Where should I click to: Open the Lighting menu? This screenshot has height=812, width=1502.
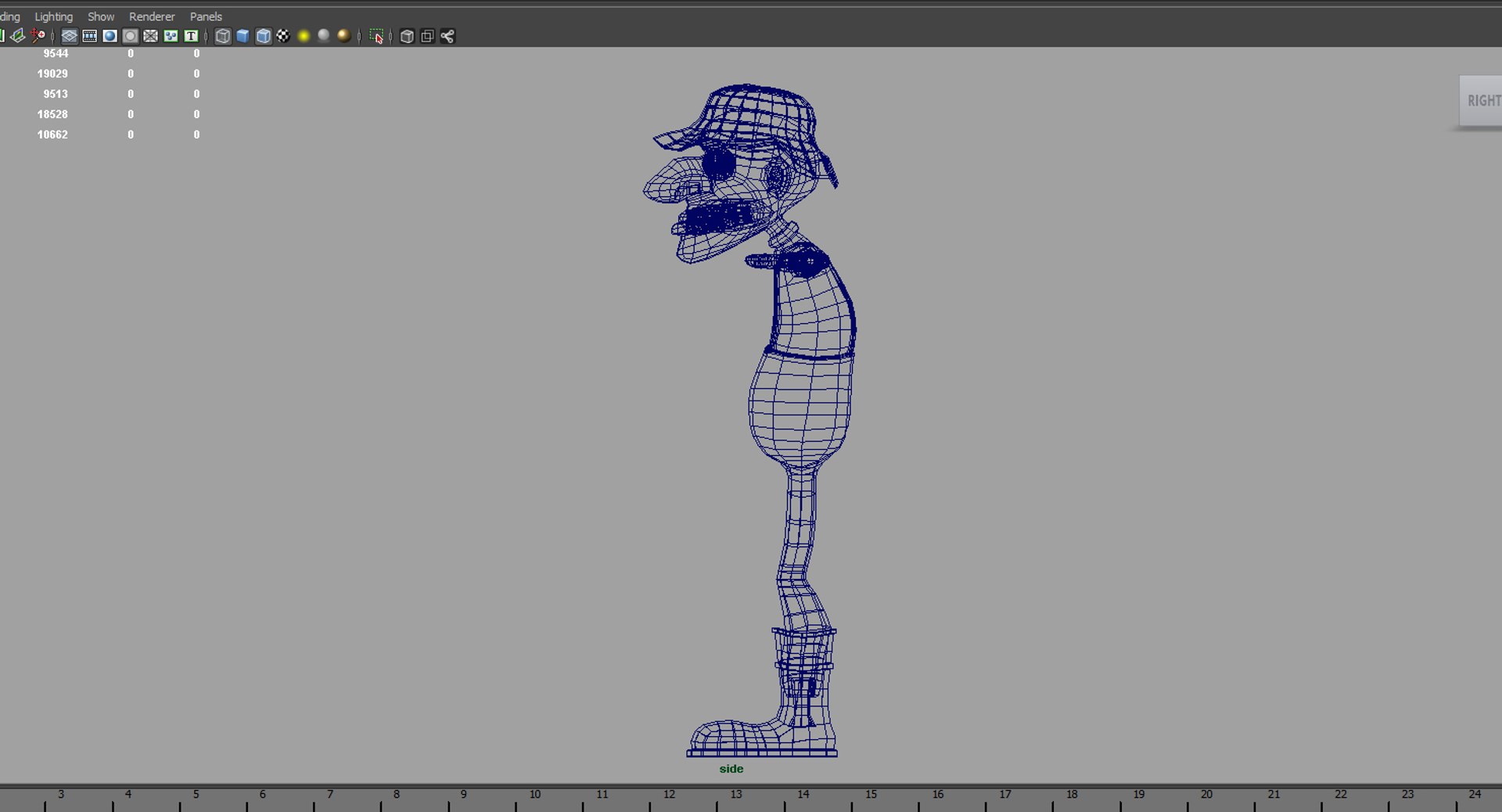[x=53, y=16]
